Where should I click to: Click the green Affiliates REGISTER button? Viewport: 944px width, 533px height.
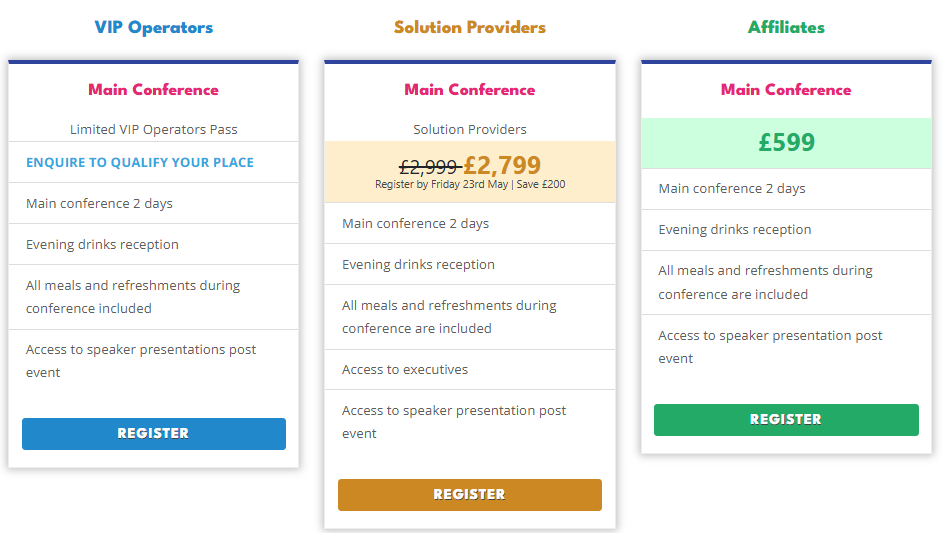pyautogui.click(x=786, y=420)
